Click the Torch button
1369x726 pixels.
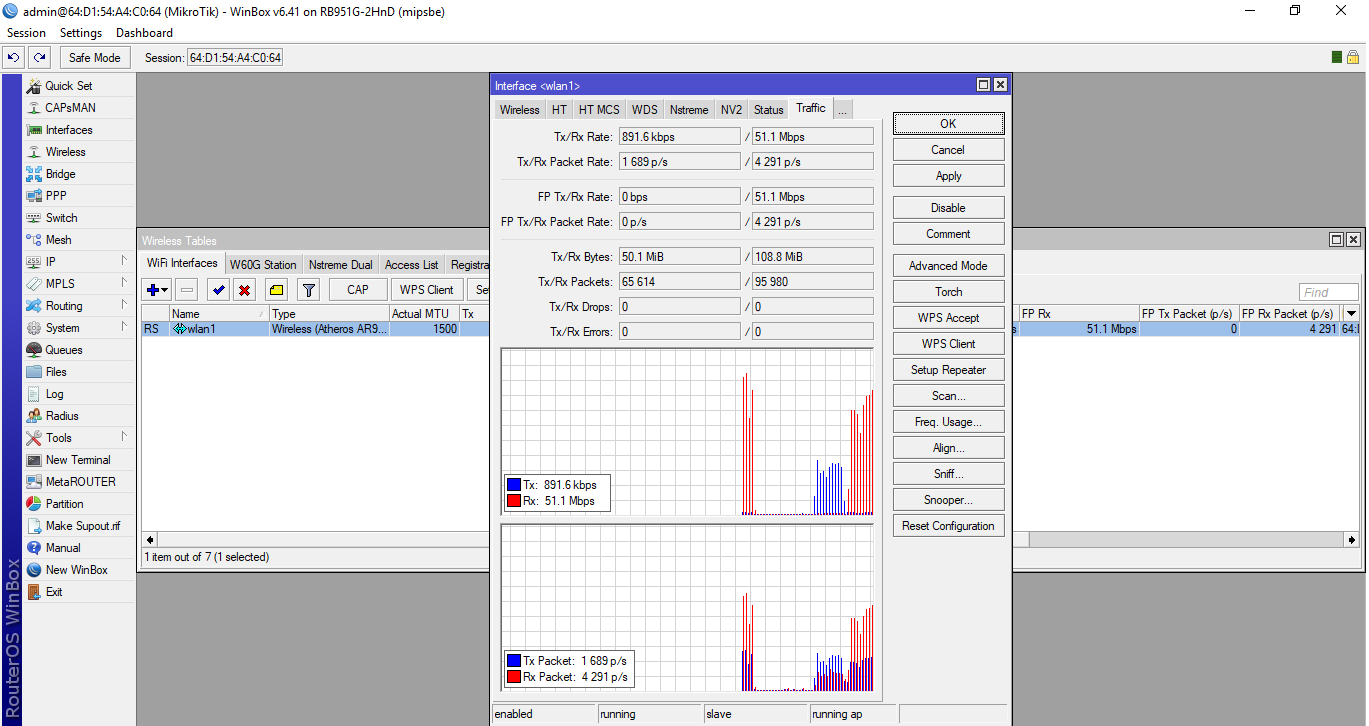pos(948,292)
